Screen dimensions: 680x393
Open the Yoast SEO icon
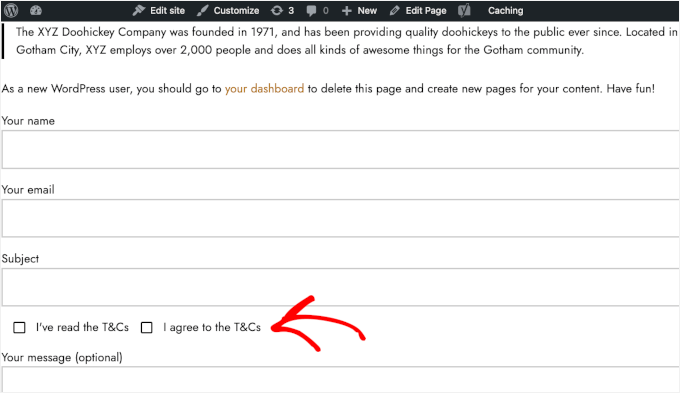(x=464, y=10)
